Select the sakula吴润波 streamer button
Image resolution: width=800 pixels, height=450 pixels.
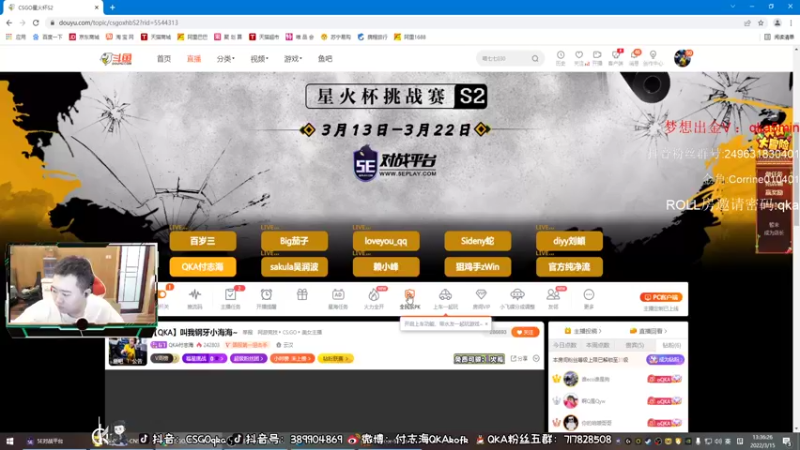294,267
